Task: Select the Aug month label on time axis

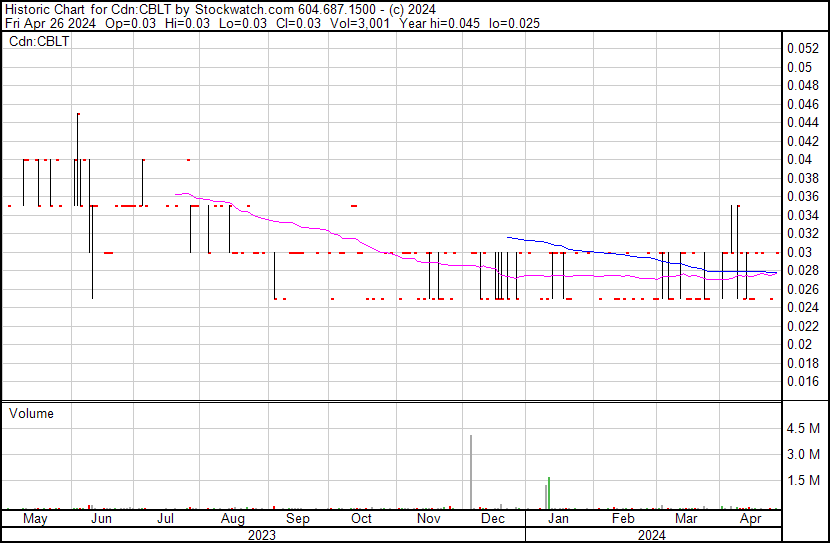Action: 232,519
